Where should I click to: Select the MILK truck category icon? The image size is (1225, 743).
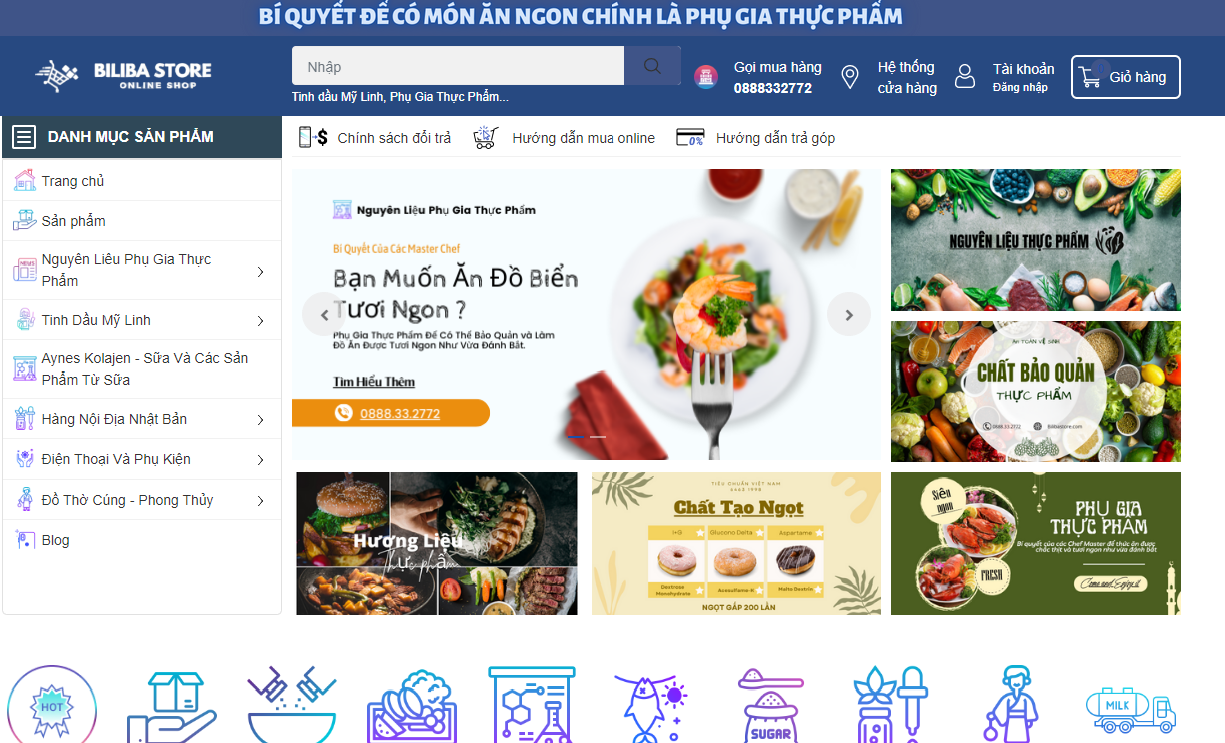pyautogui.click(x=1130, y=709)
